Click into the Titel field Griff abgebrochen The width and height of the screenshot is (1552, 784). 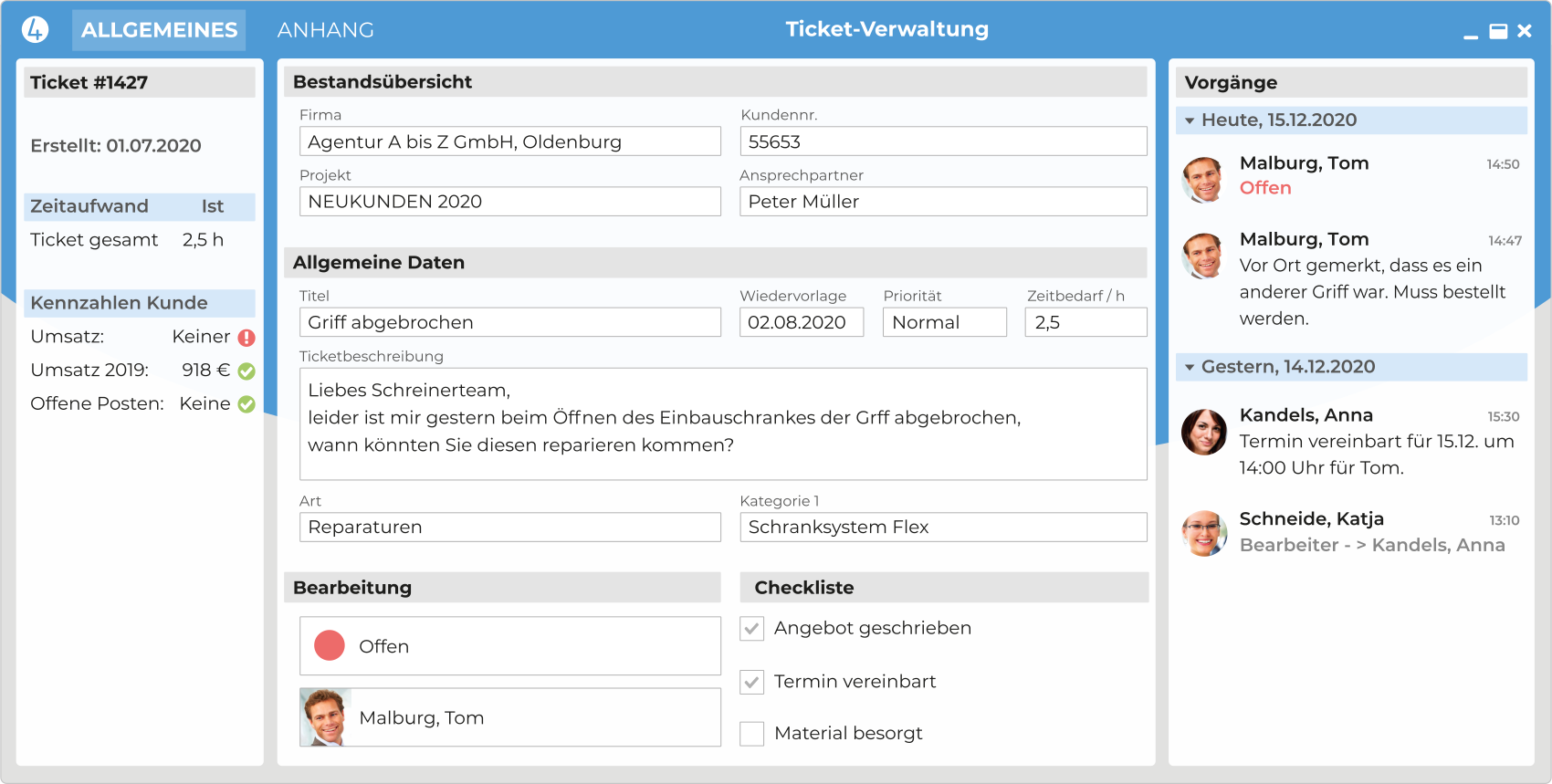(509, 322)
